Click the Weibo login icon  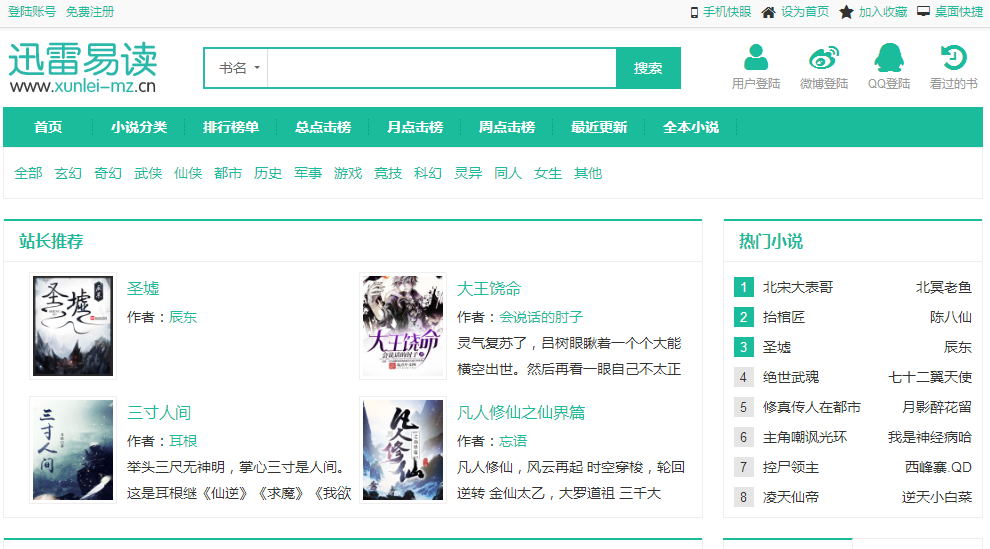(824, 57)
